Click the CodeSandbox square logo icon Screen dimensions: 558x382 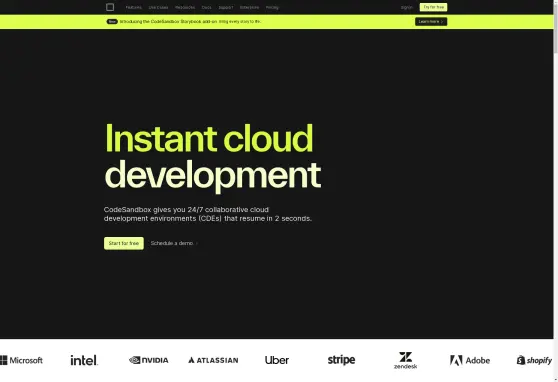[110, 7]
